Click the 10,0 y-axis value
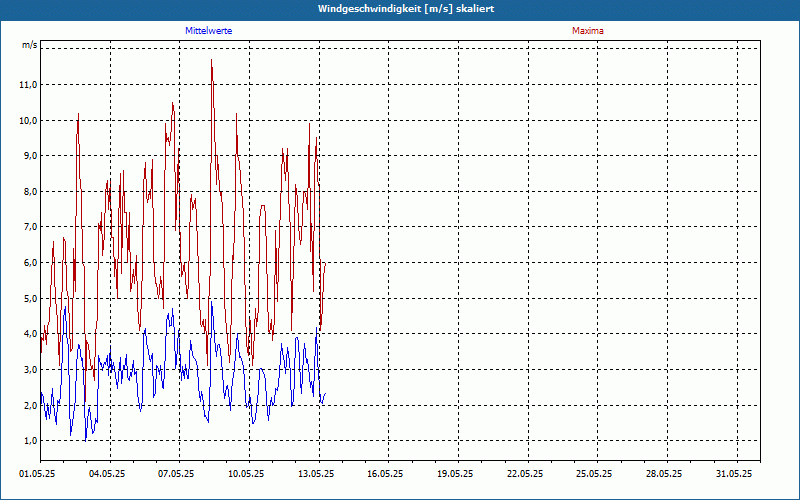Image resolution: width=800 pixels, height=500 pixels. coord(28,120)
